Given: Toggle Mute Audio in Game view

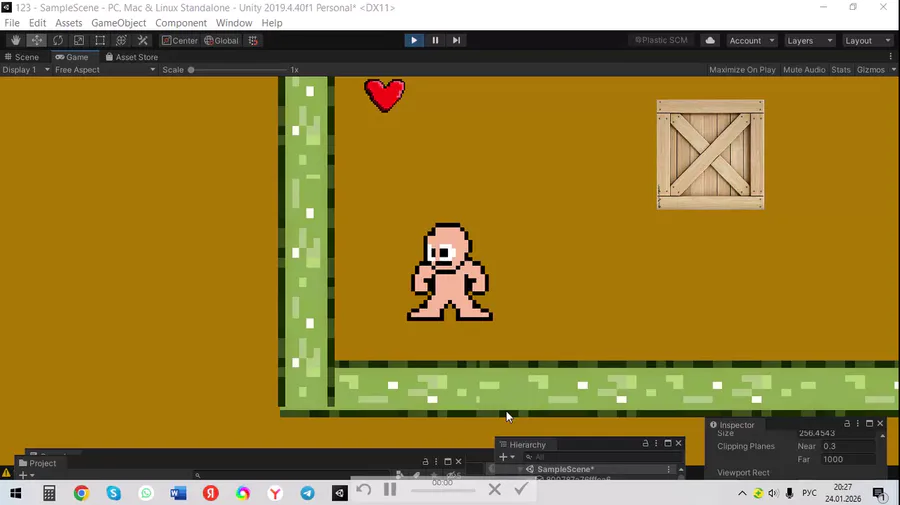Looking at the screenshot, I should pyautogui.click(x=804, y=69).
